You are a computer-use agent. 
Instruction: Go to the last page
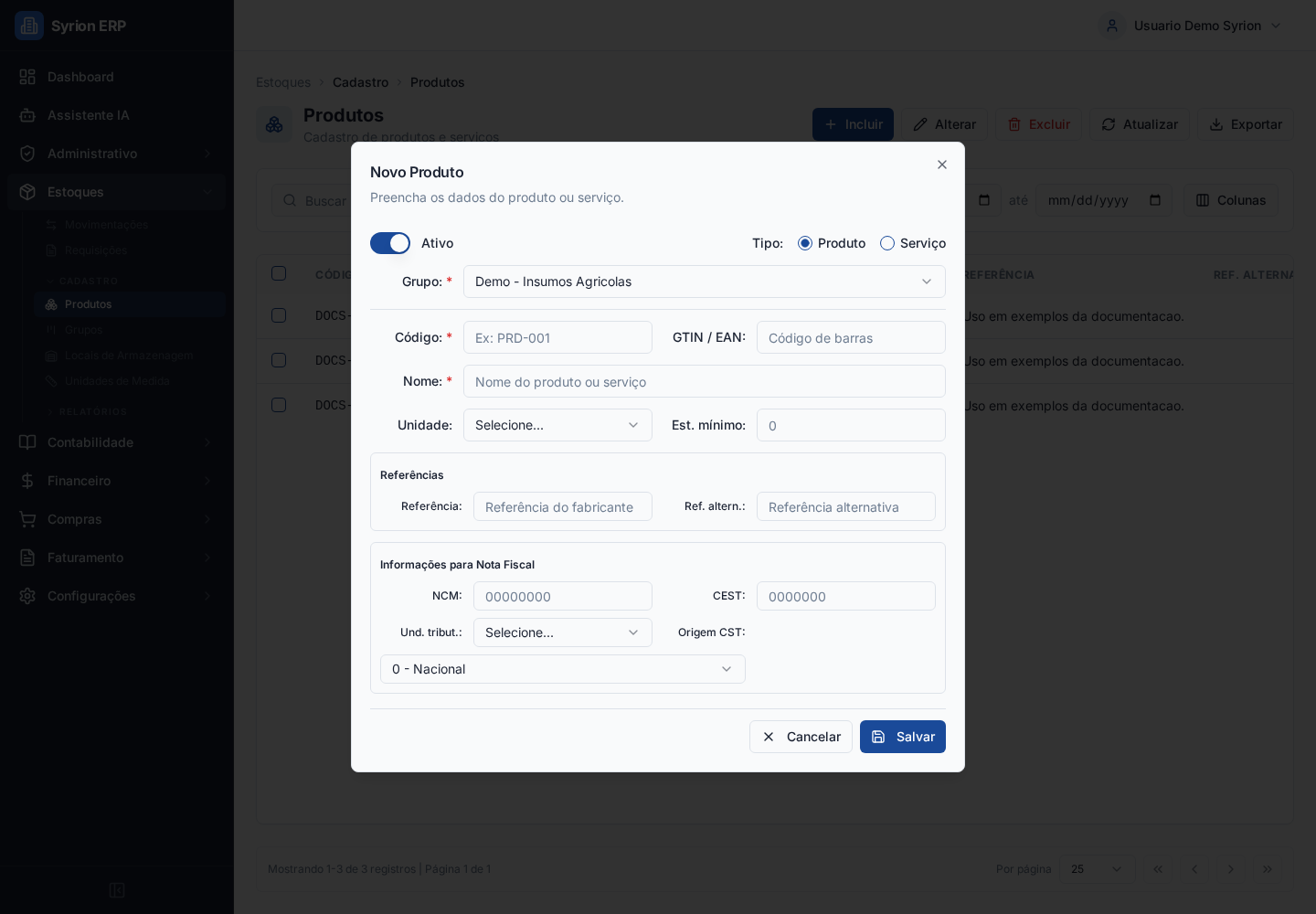pos(1268,869)
